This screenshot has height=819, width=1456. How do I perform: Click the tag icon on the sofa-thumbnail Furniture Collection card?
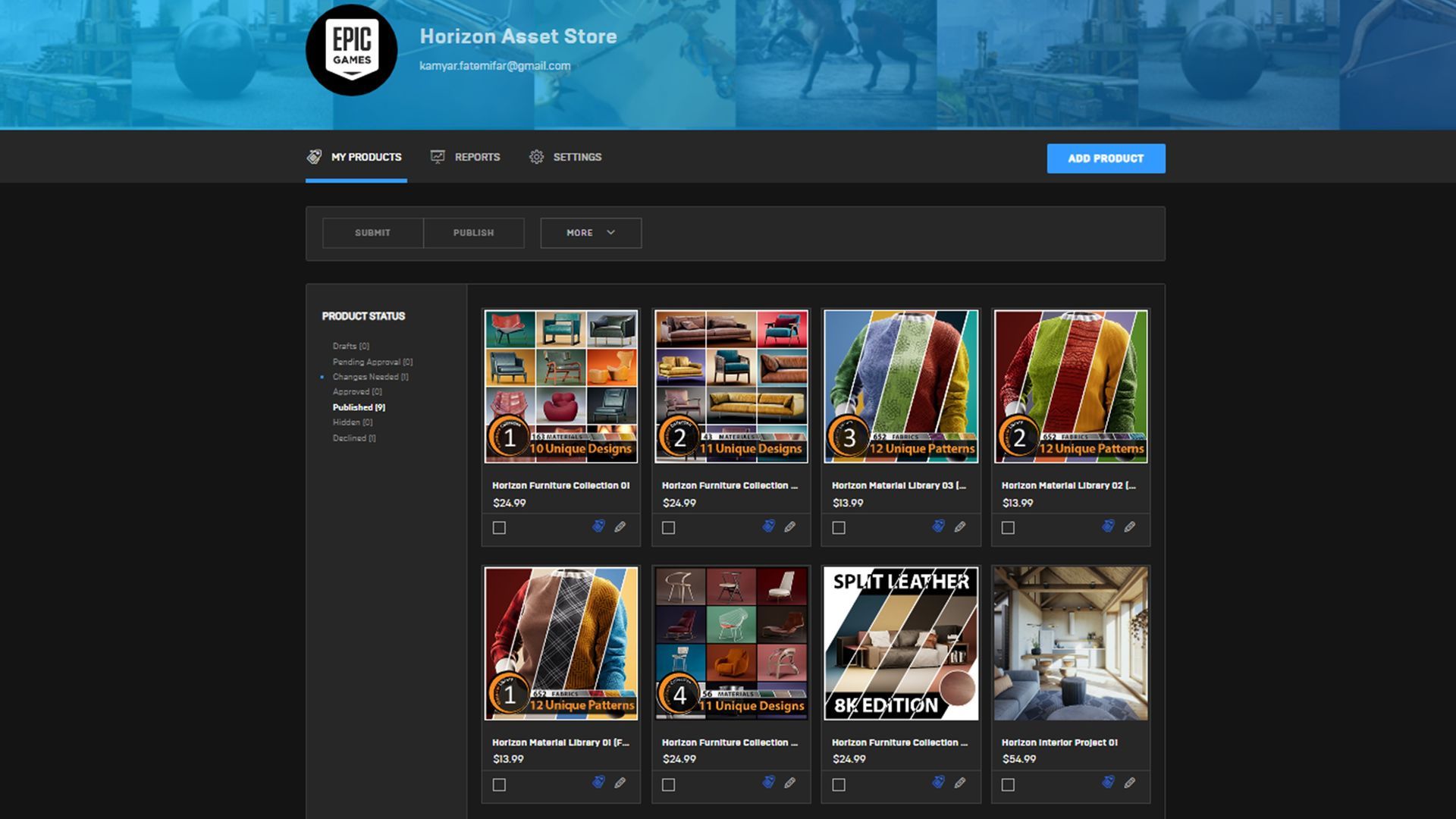pos(768,526)
